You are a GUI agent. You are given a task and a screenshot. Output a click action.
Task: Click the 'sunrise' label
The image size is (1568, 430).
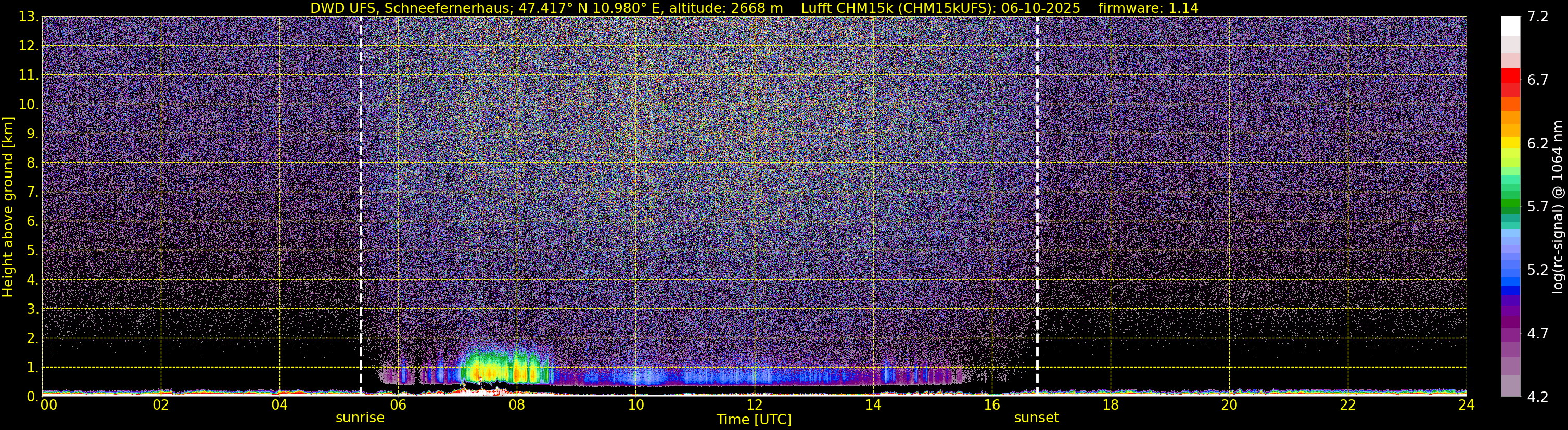(360, 418)
